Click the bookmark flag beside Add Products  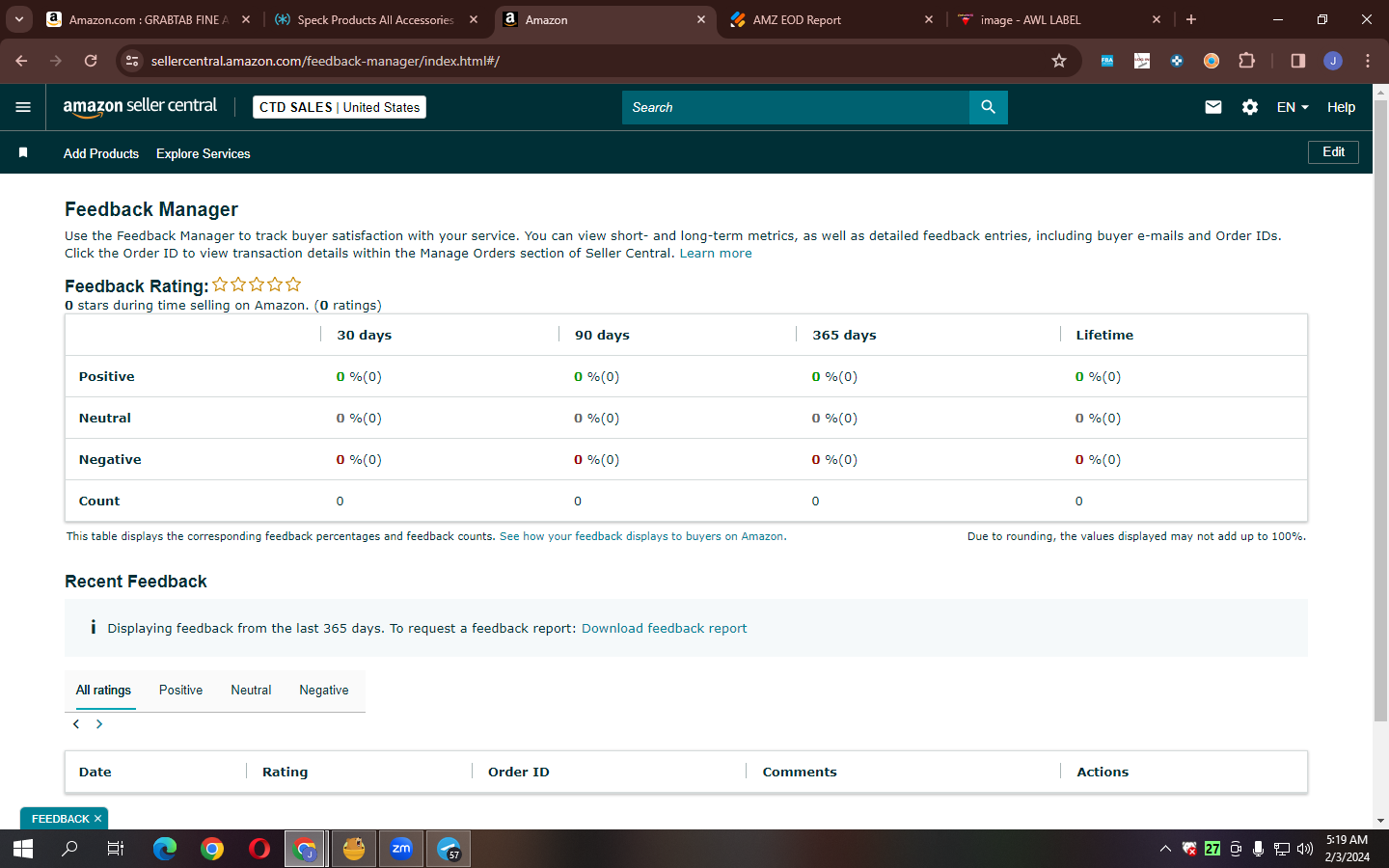click(23, 153)
